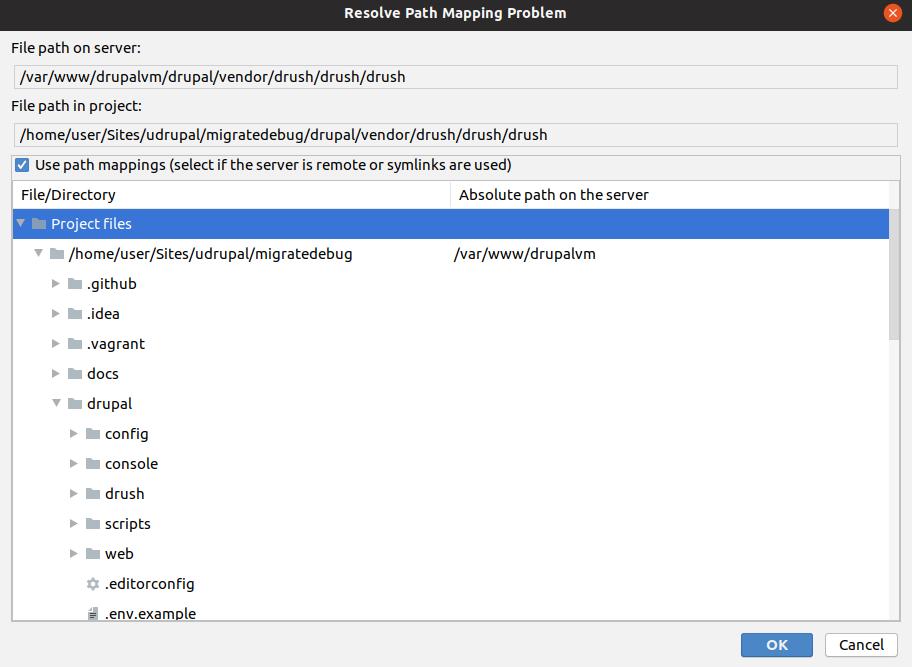Screen dimensions: 912x667
Task: Select the scripts tree row
Action: tap(451, 524)
